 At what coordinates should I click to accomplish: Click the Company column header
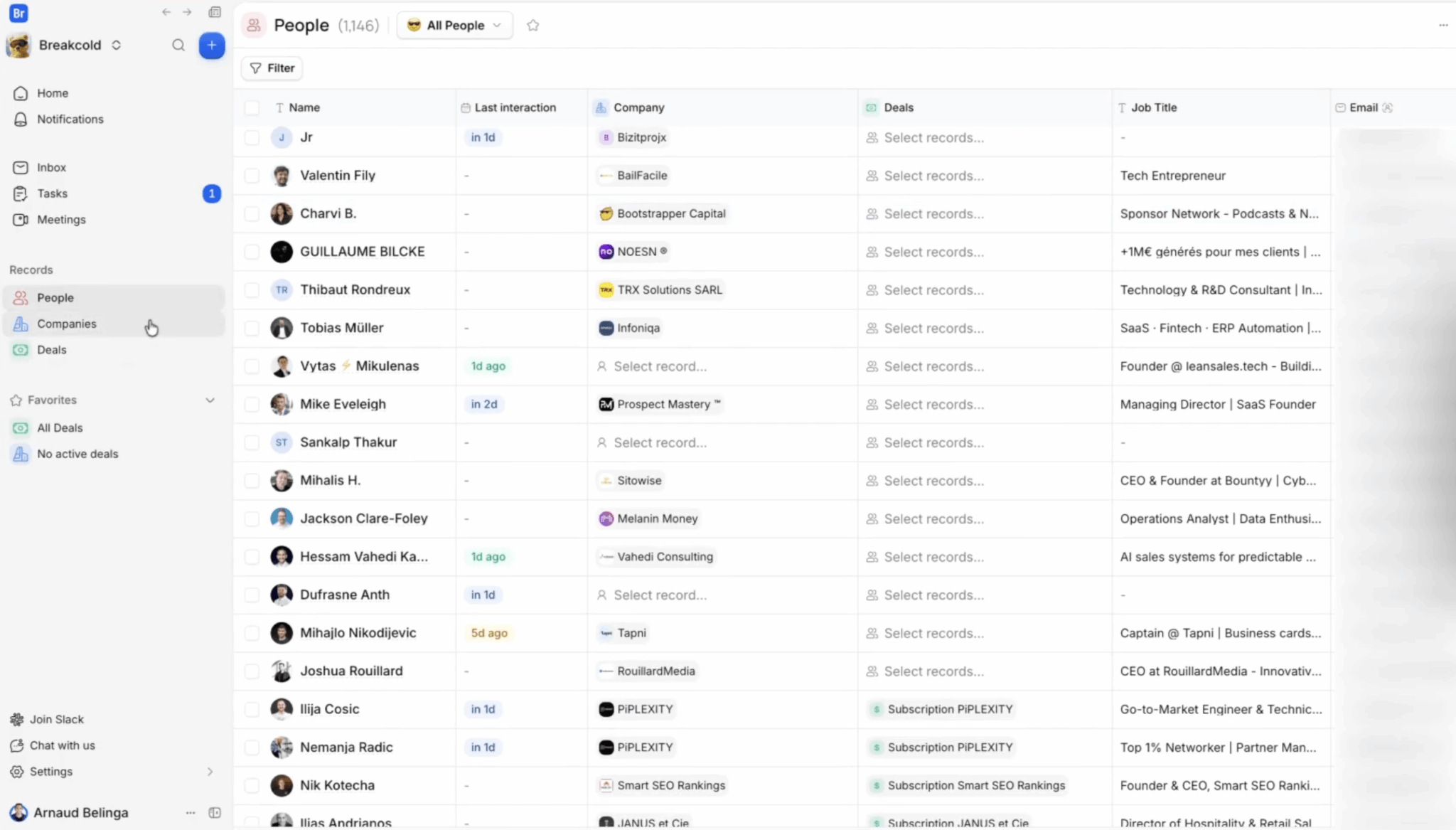point(630,108)
